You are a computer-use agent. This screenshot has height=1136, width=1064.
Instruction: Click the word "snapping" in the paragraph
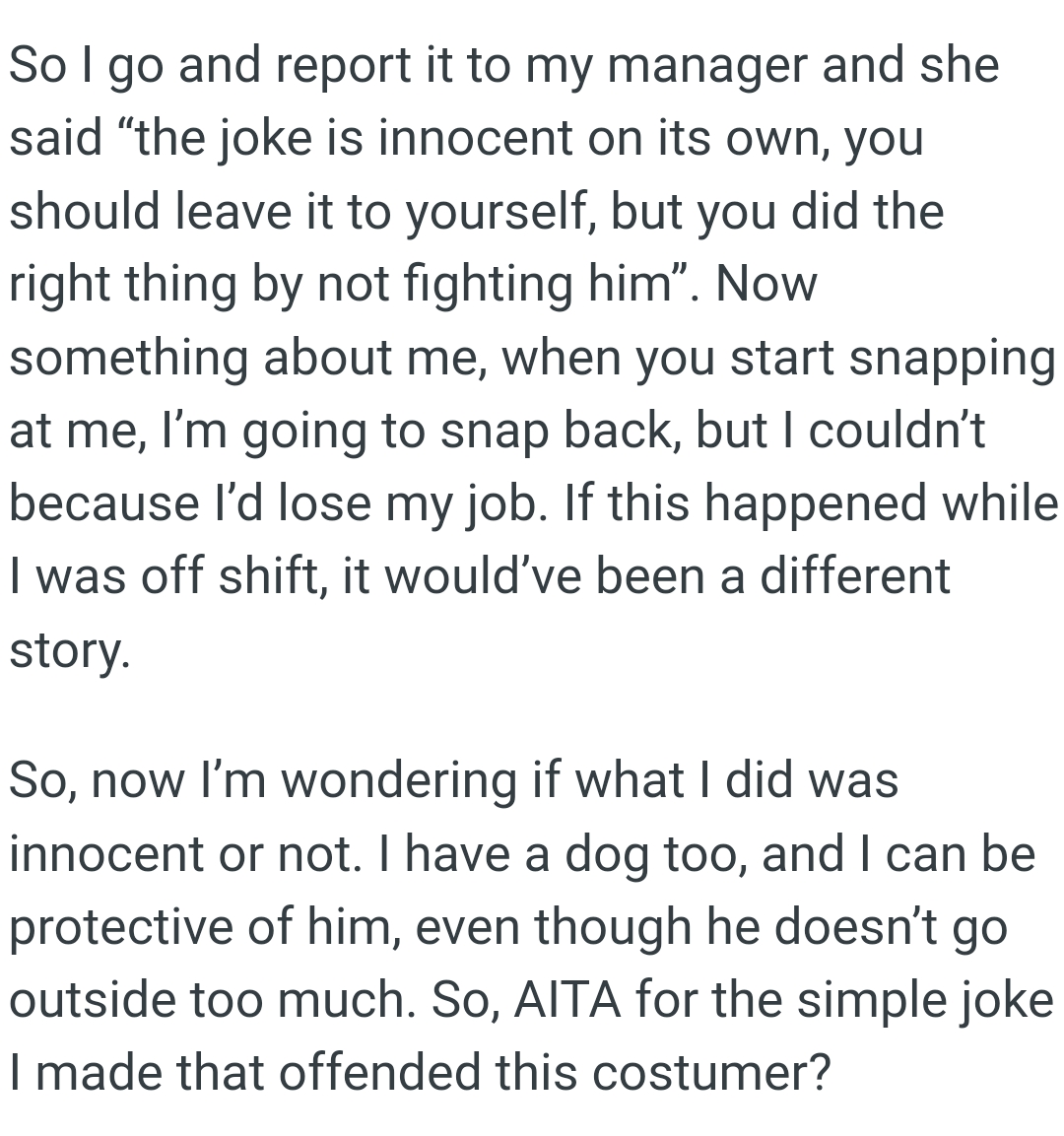[x=952, y=358]
